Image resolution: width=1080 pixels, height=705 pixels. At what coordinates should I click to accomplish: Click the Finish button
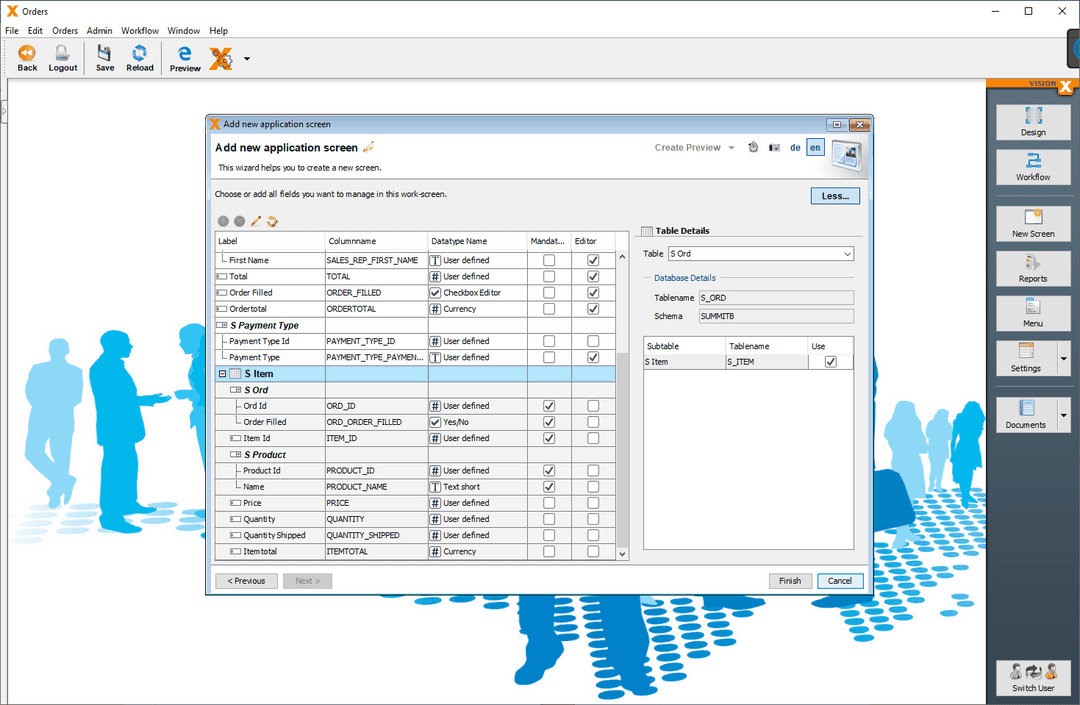[790, 580]
